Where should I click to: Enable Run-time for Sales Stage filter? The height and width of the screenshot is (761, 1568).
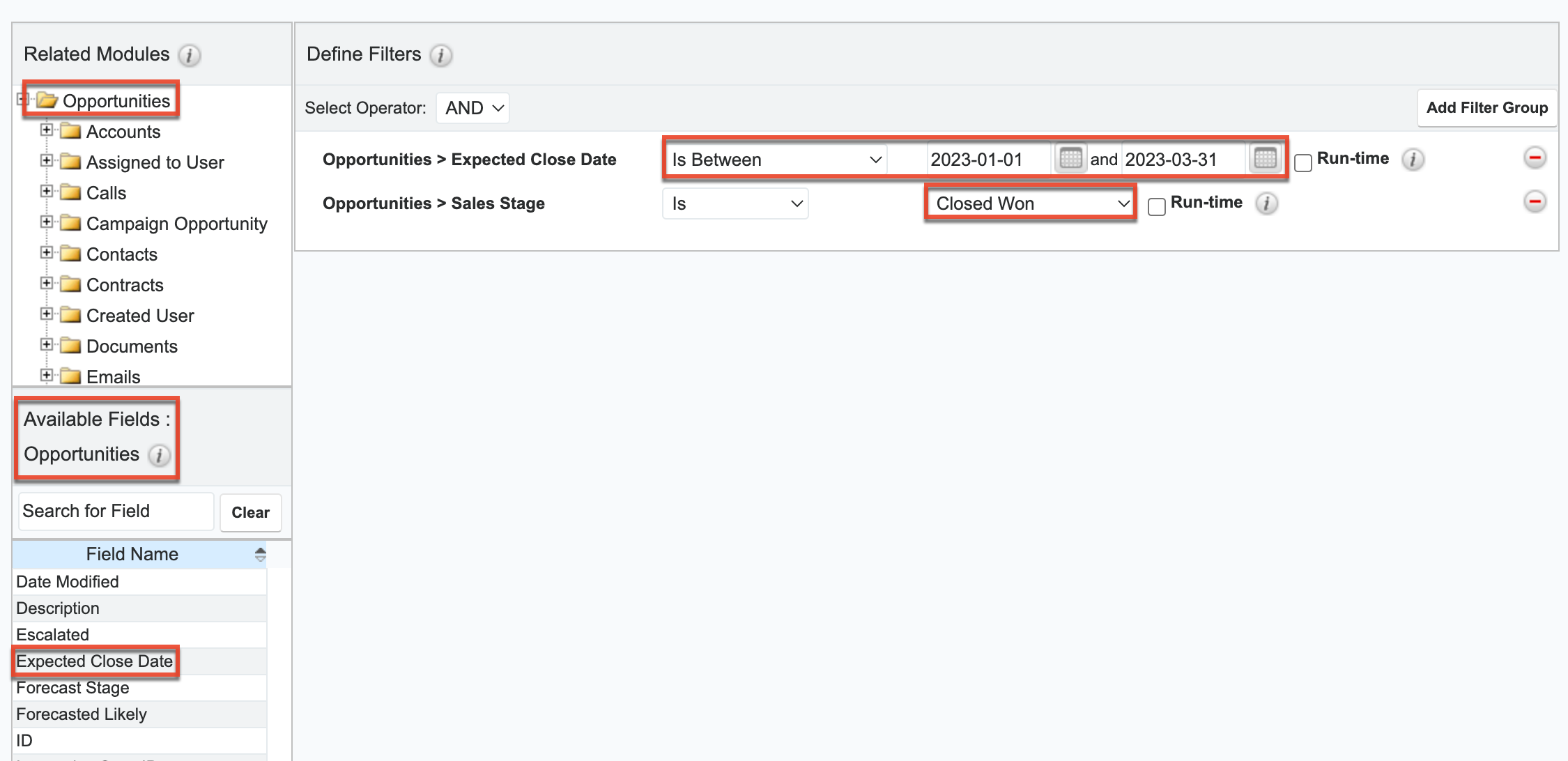(1156, 207)
